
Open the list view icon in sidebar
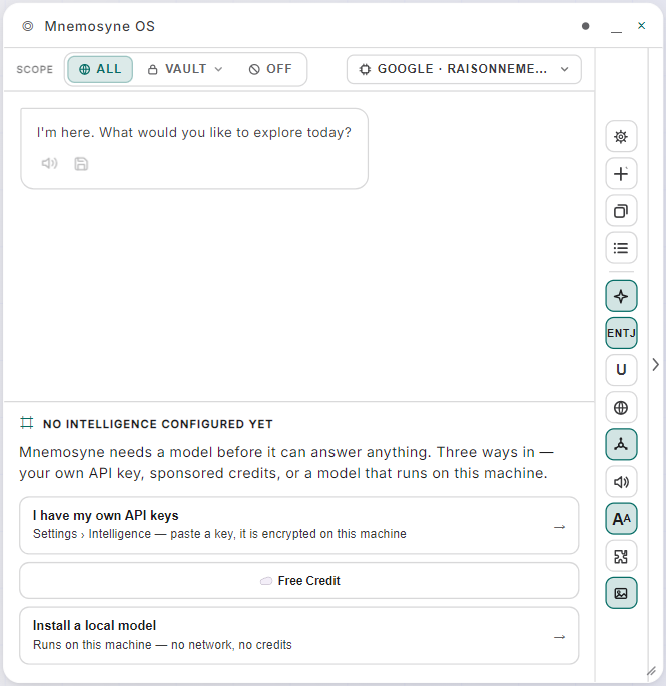(x=621, y=248)
